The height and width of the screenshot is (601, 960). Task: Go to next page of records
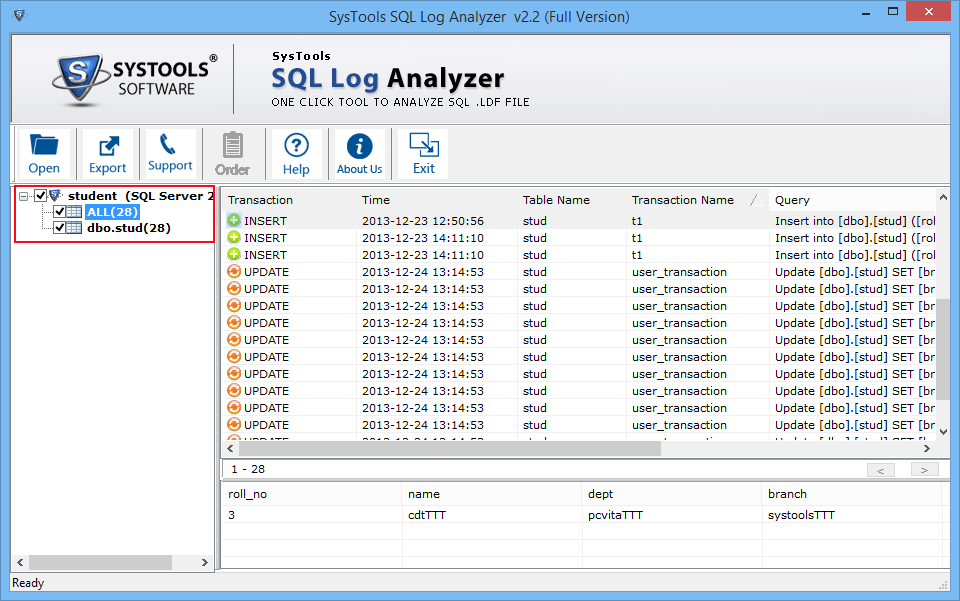(x=924, y=470)
